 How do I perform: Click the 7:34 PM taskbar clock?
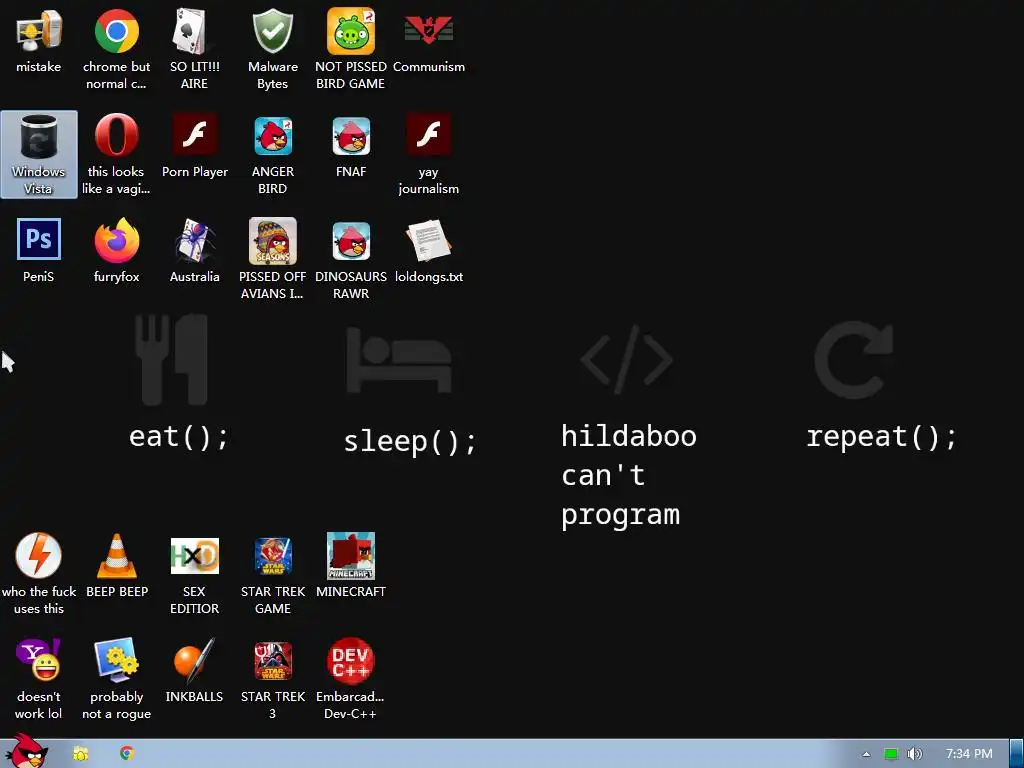coord(969,754)
